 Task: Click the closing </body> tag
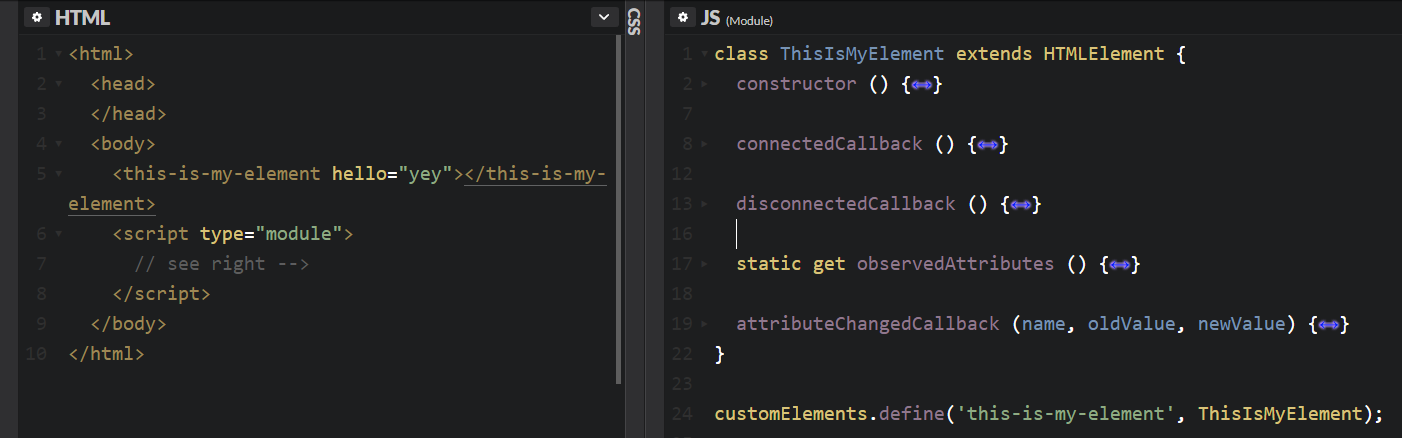pyautogui.click(x=129, y=324)
